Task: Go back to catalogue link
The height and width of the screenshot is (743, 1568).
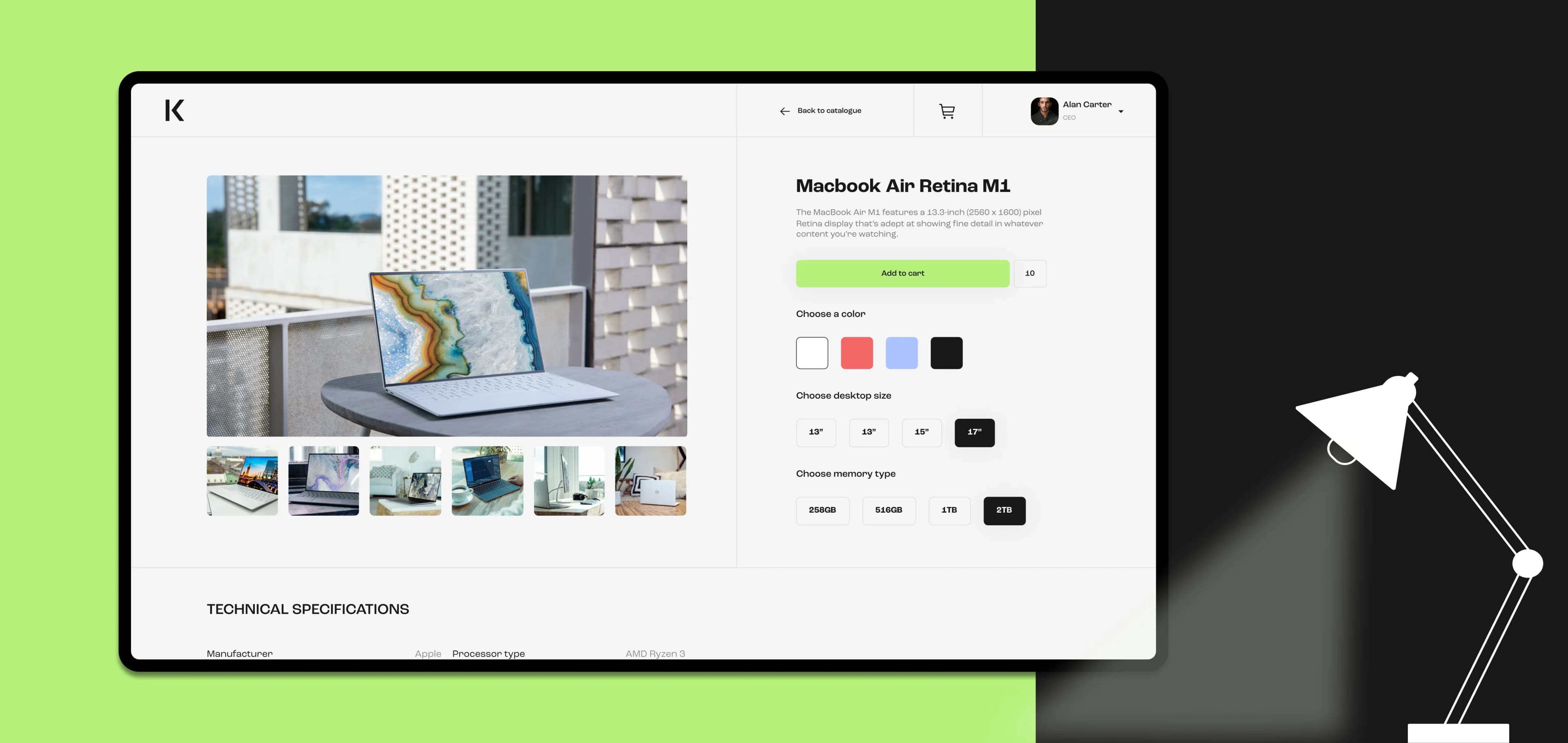Action: 829,110
